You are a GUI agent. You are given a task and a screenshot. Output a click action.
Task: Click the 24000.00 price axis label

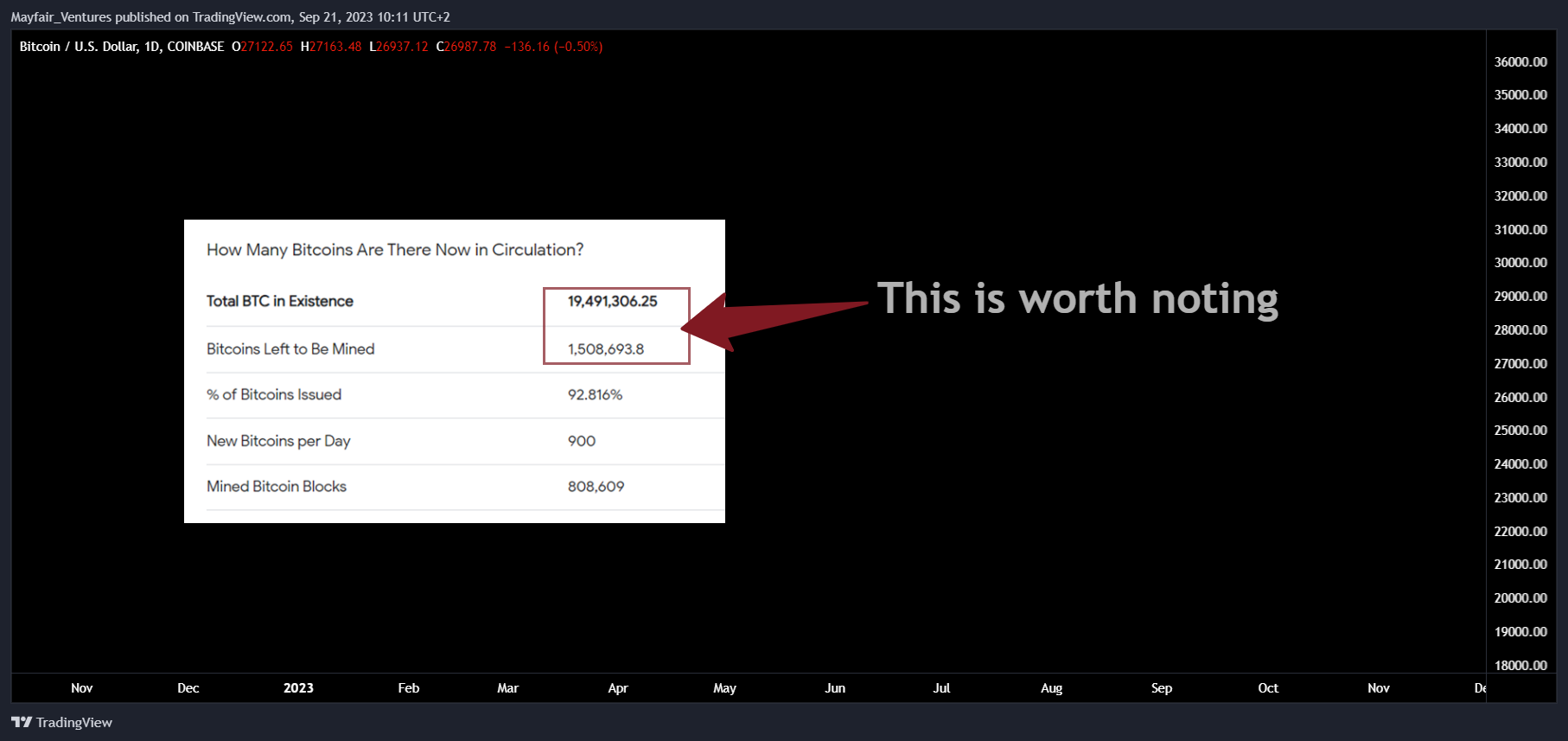(x=1520, y=464)
